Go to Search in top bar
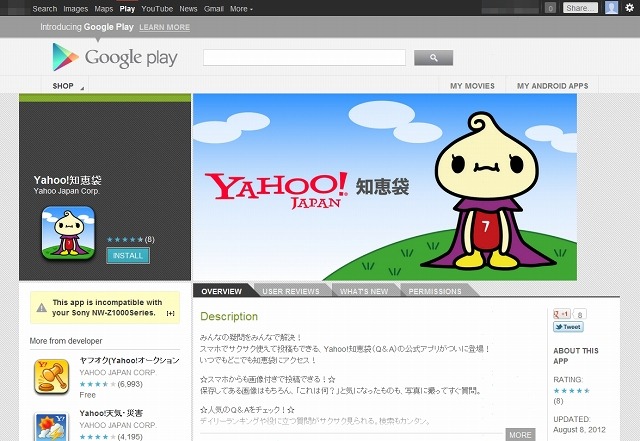Image resolution: width=640 pixels, height=441 pixels. [45, 9]
